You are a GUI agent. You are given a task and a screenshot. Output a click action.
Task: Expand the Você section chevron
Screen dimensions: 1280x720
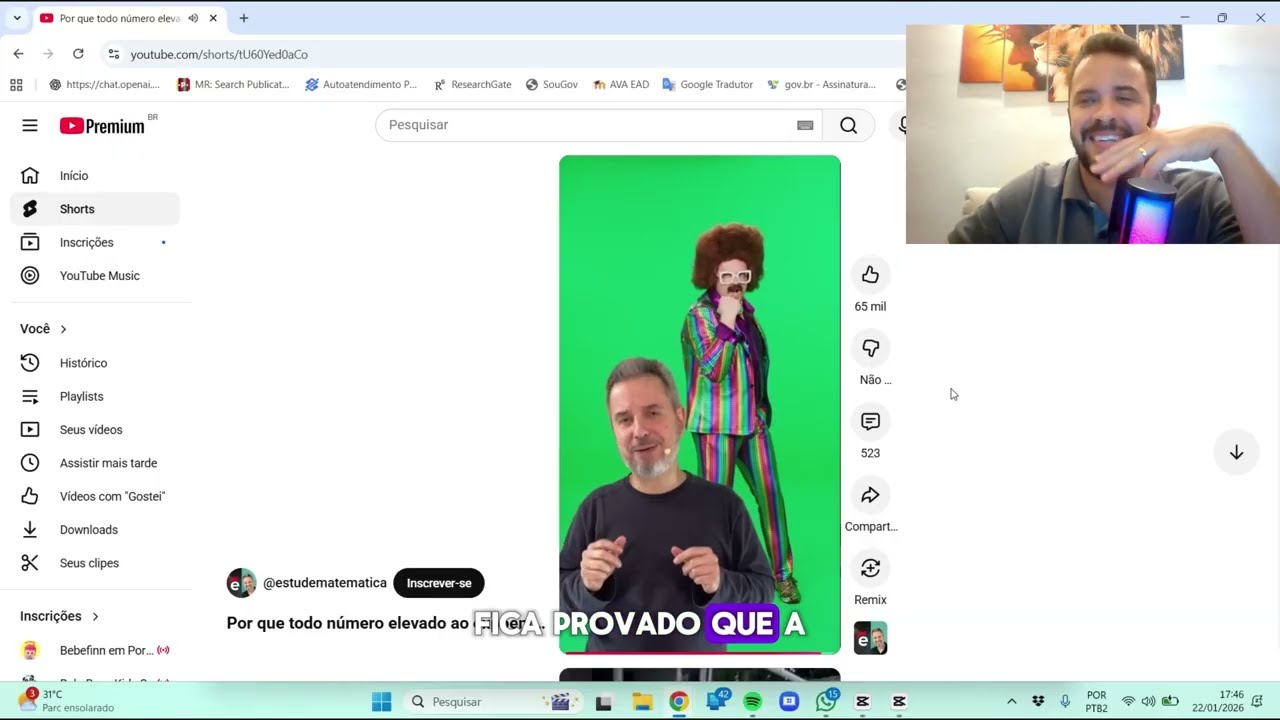pyautogui.click(x=63, y=329)
